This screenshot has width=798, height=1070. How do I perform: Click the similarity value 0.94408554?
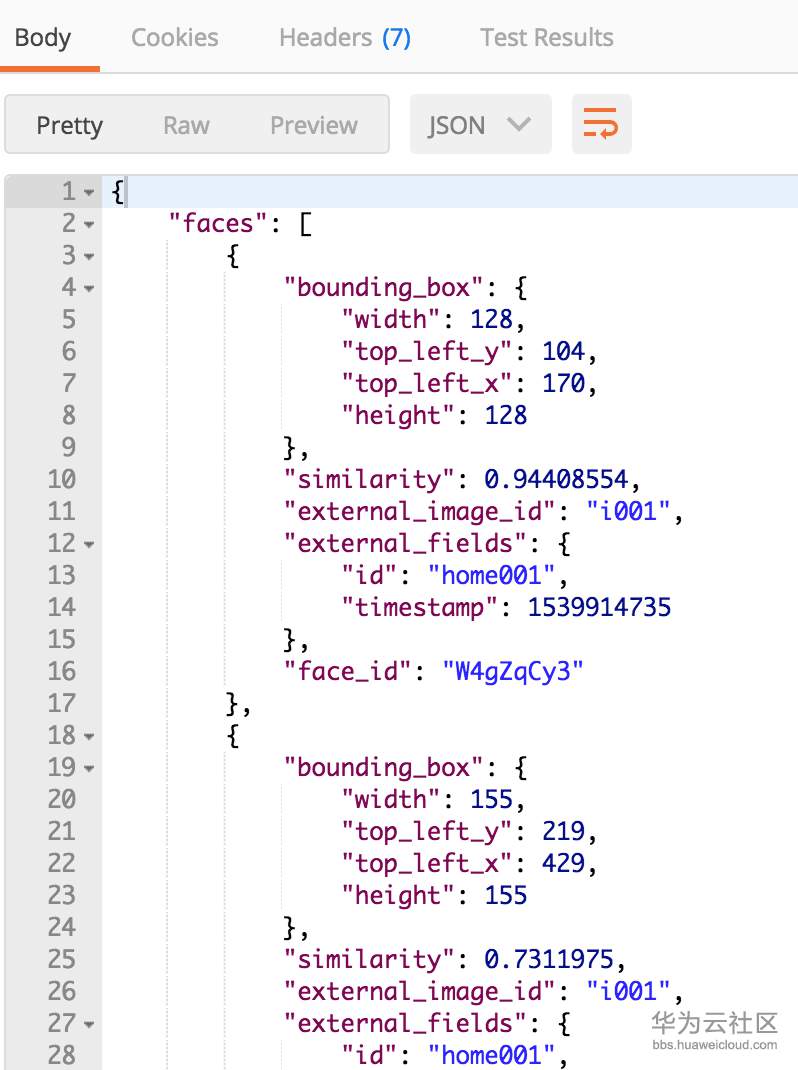coord(556,479)
